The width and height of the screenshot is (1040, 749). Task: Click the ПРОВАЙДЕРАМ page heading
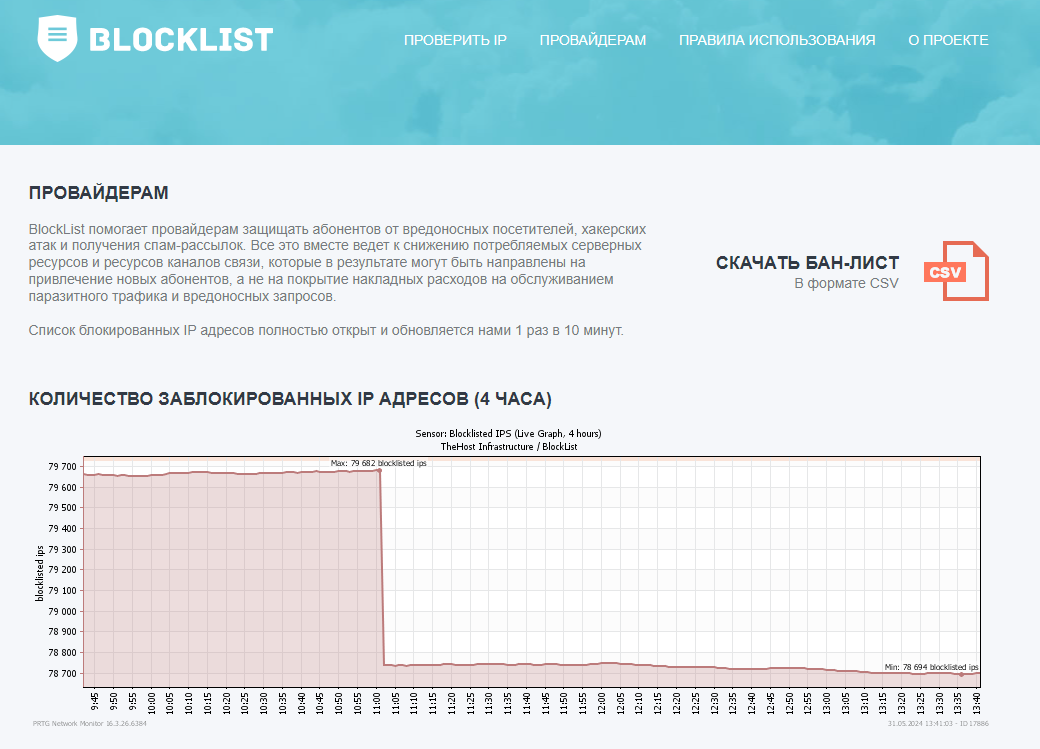click(98, 192)
